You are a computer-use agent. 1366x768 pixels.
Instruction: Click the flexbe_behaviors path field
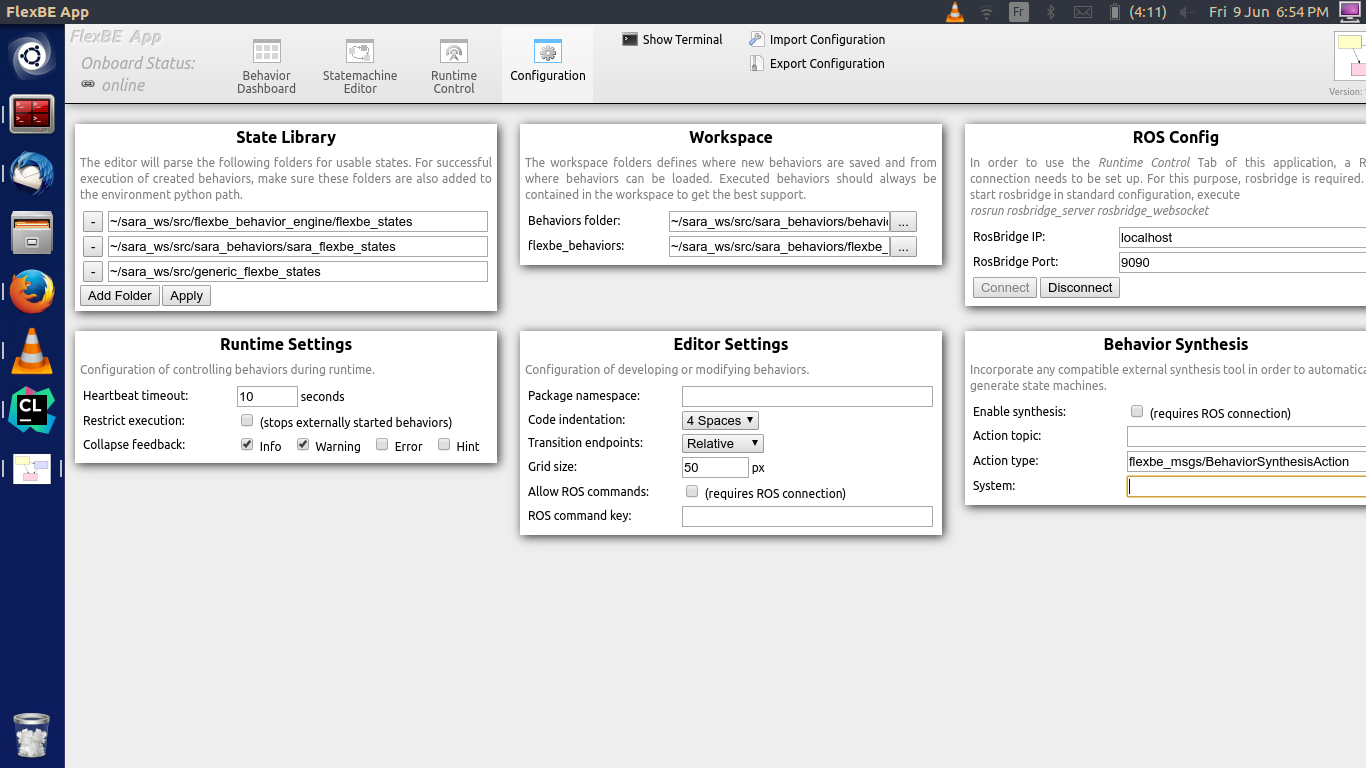click(x=779, y=246)
